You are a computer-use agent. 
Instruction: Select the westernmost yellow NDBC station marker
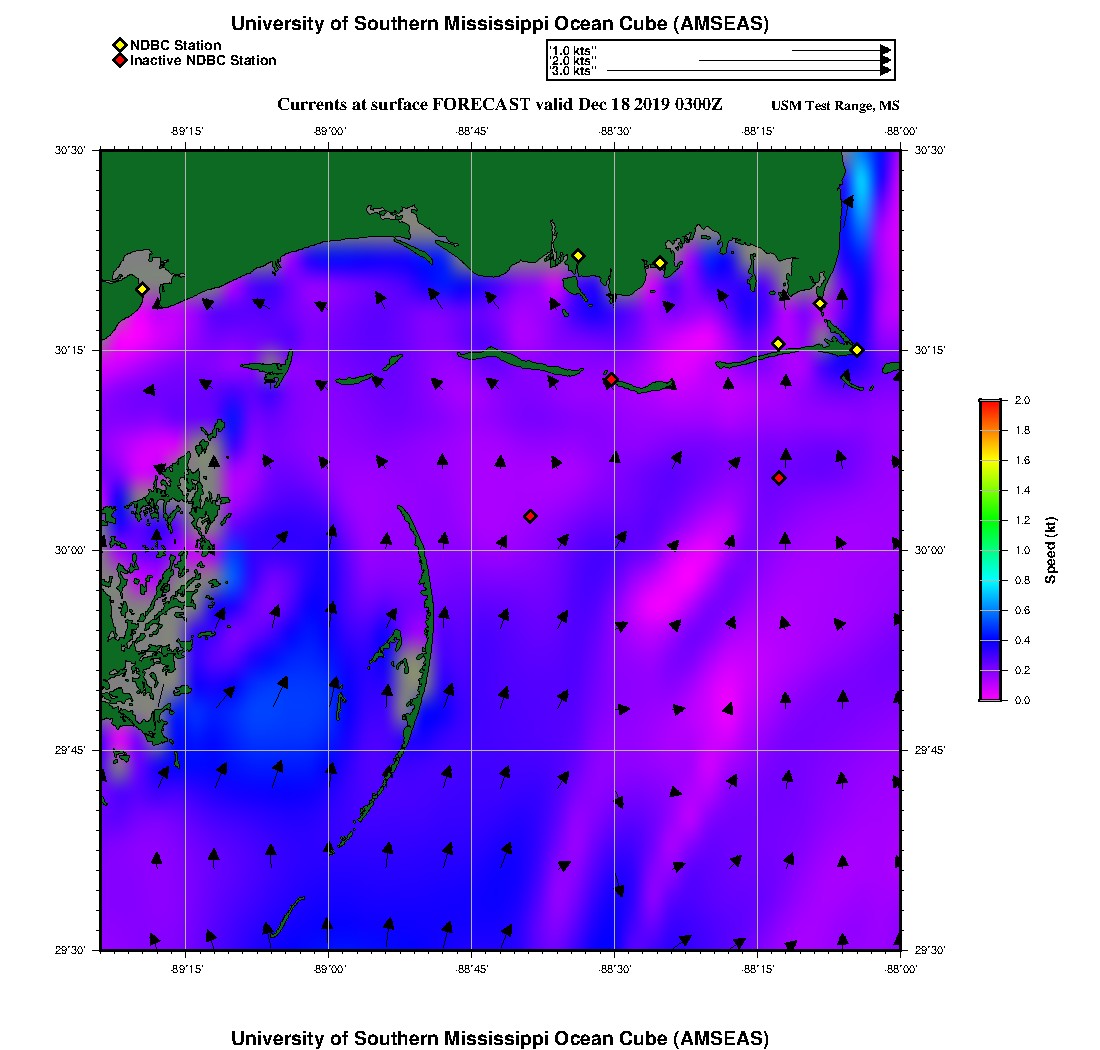[x=143, y=289]
